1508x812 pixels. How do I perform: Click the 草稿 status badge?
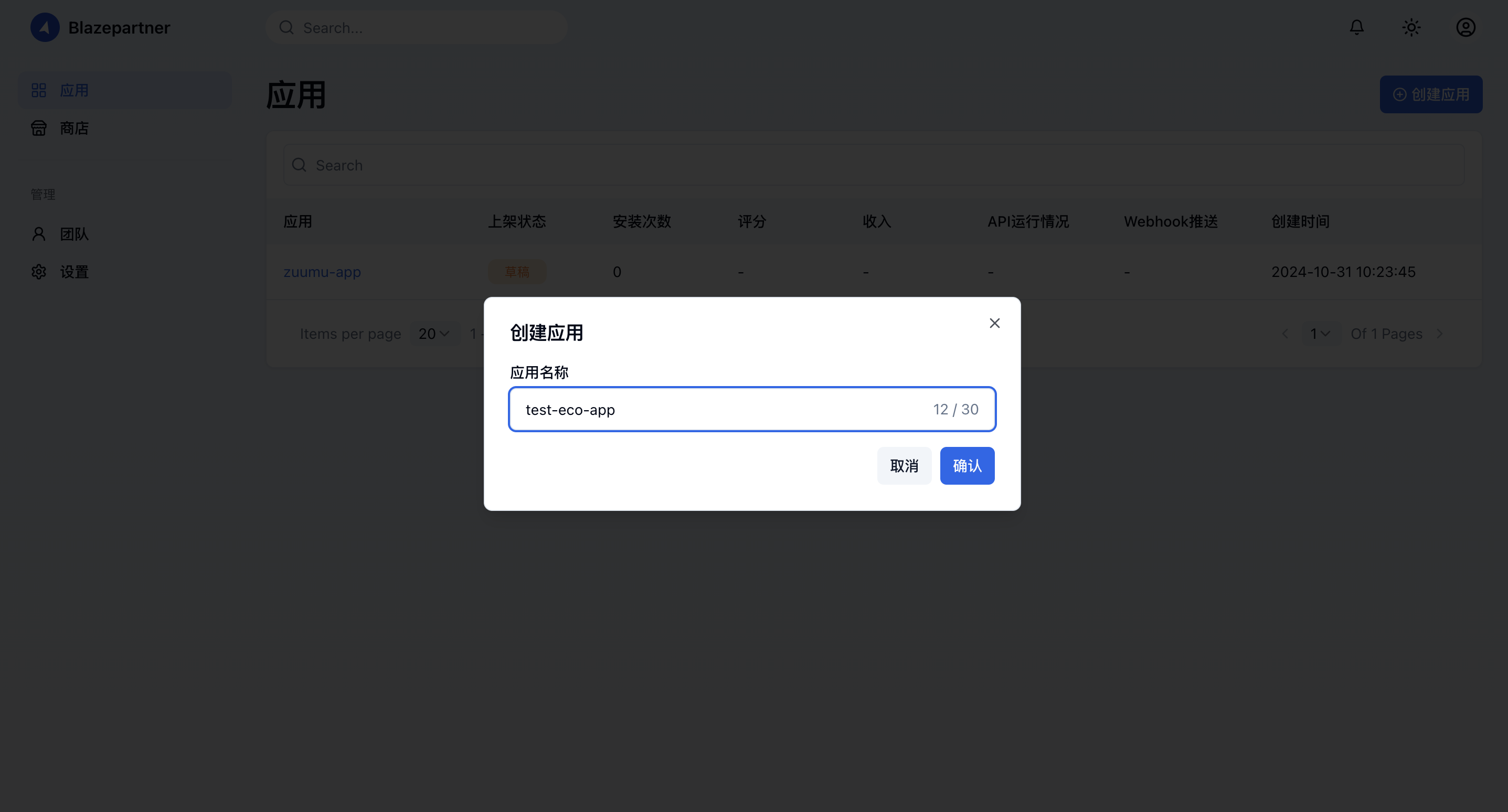pos(517,272)
